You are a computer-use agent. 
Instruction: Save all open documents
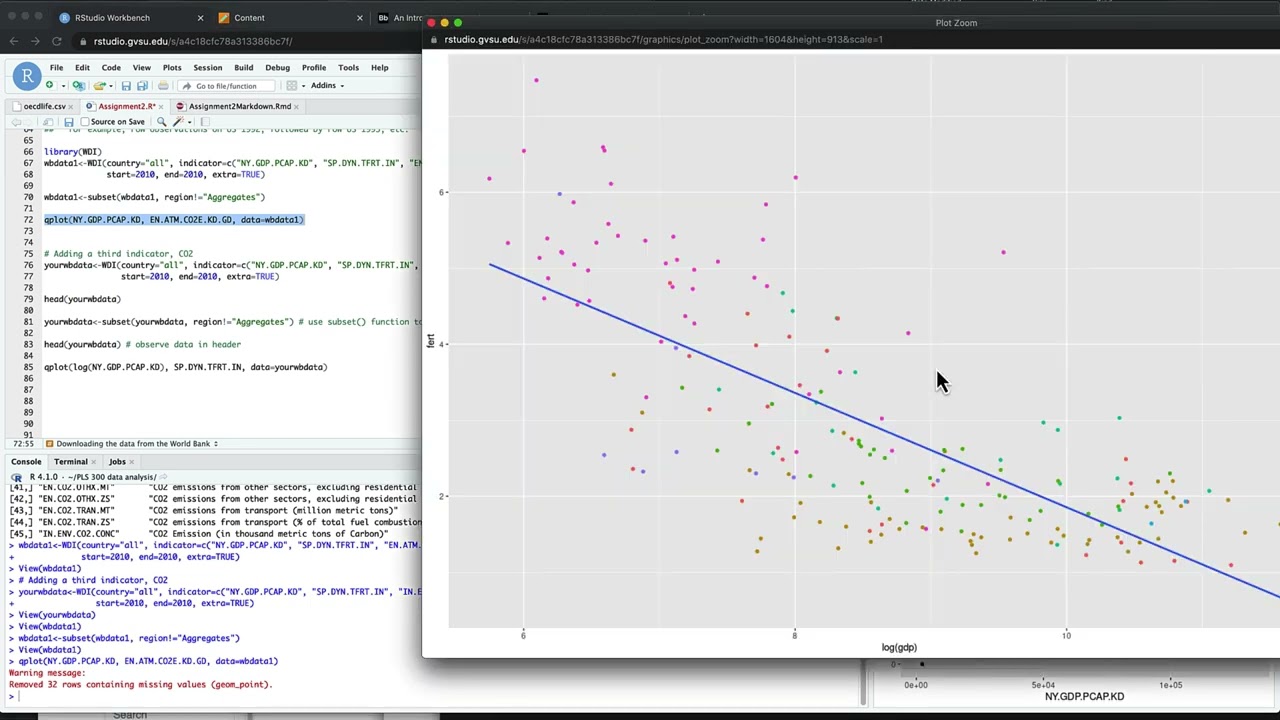[142, 86]
